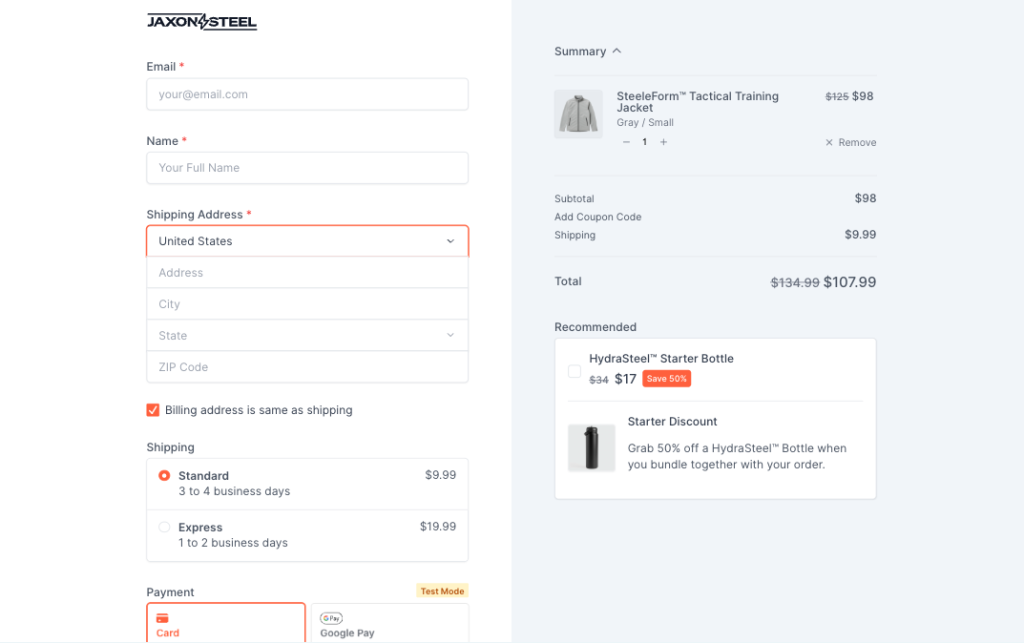The height and width of the screenshot is (643, 1024).
Task: Click the City input field
Action: click(x=307, y=304)
